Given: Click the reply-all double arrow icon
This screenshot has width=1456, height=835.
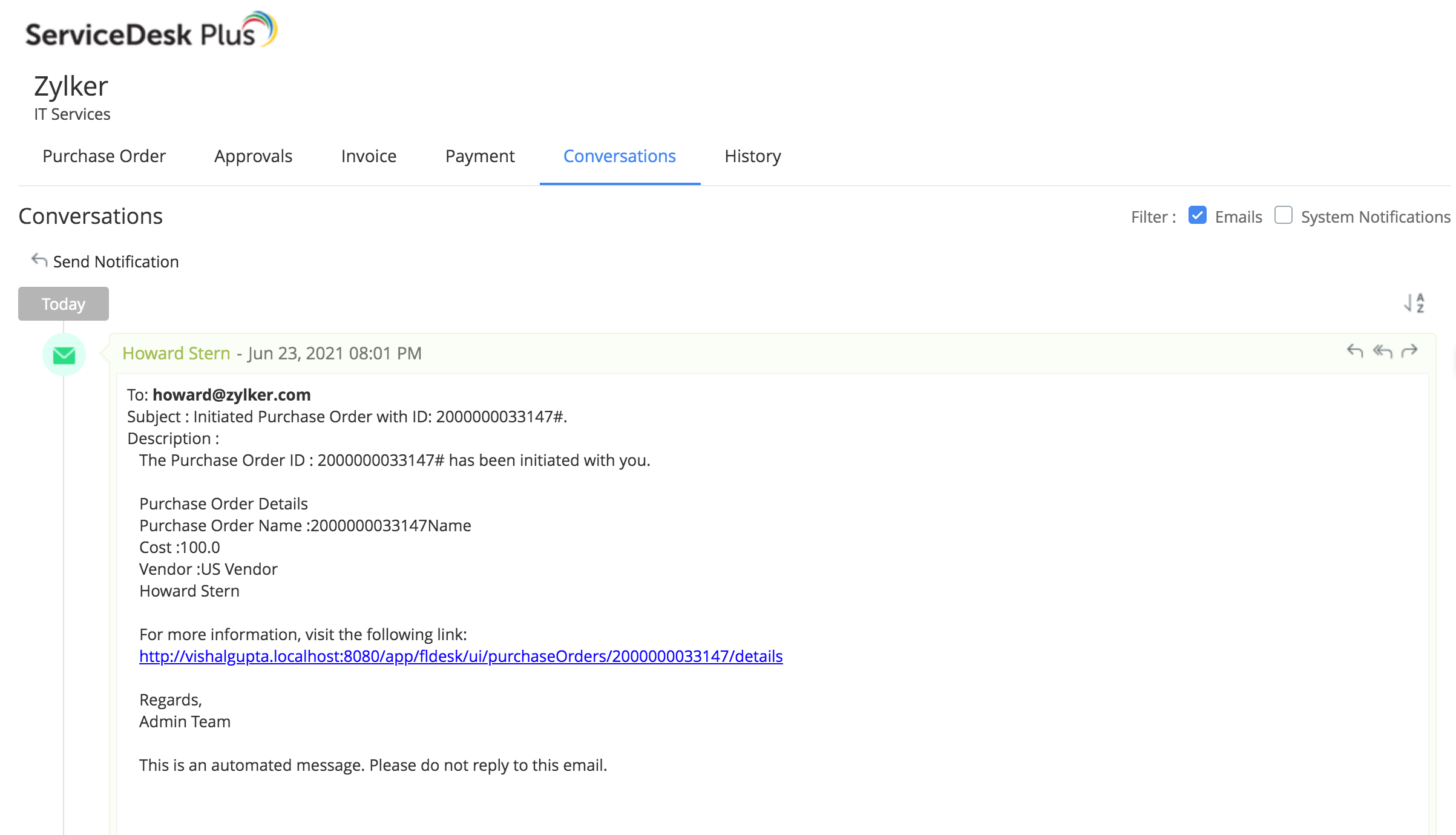Looking at the screenshot, I should (1382, 351).
